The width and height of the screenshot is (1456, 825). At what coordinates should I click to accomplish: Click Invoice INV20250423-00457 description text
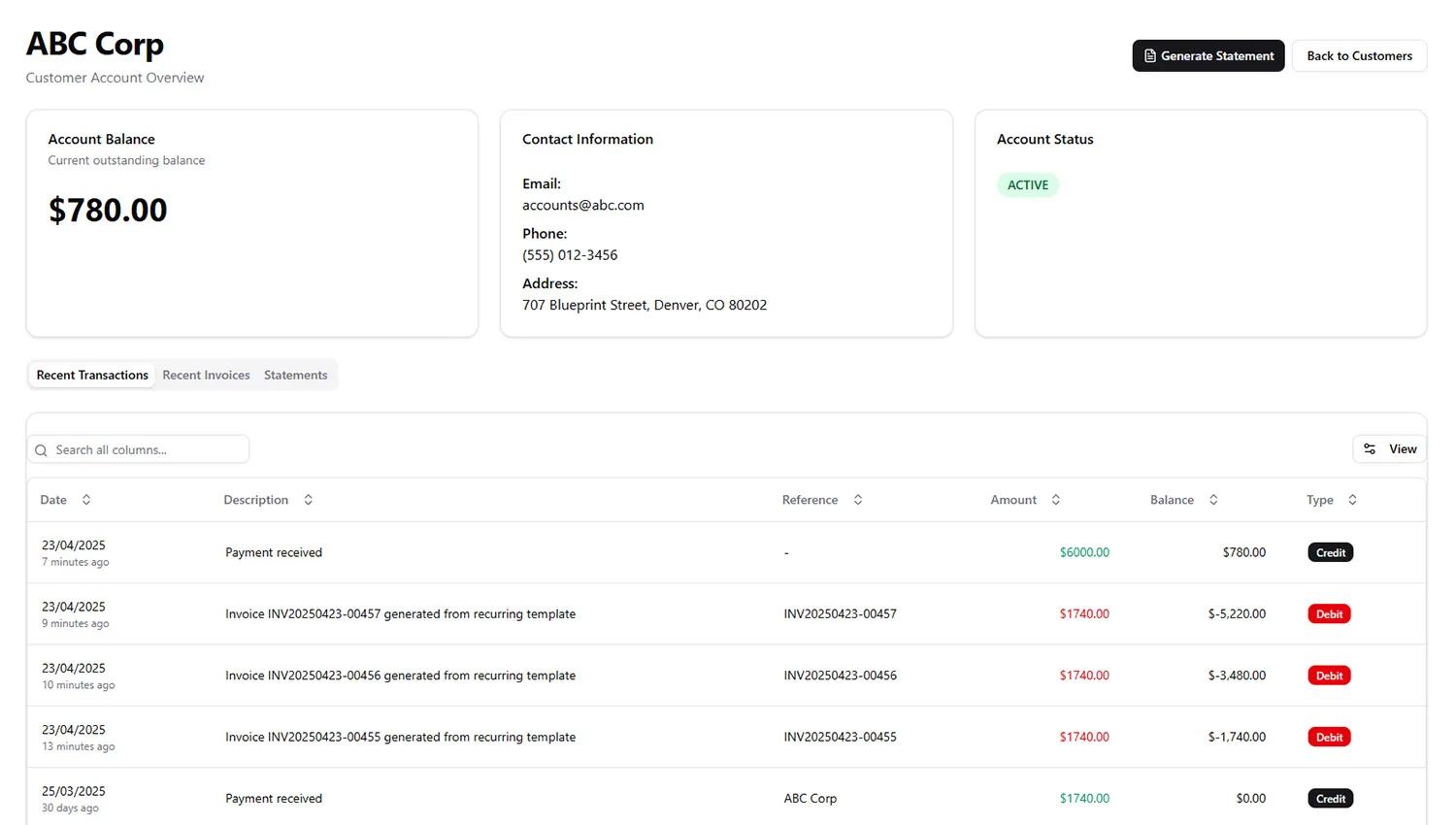tap(401, 614)
